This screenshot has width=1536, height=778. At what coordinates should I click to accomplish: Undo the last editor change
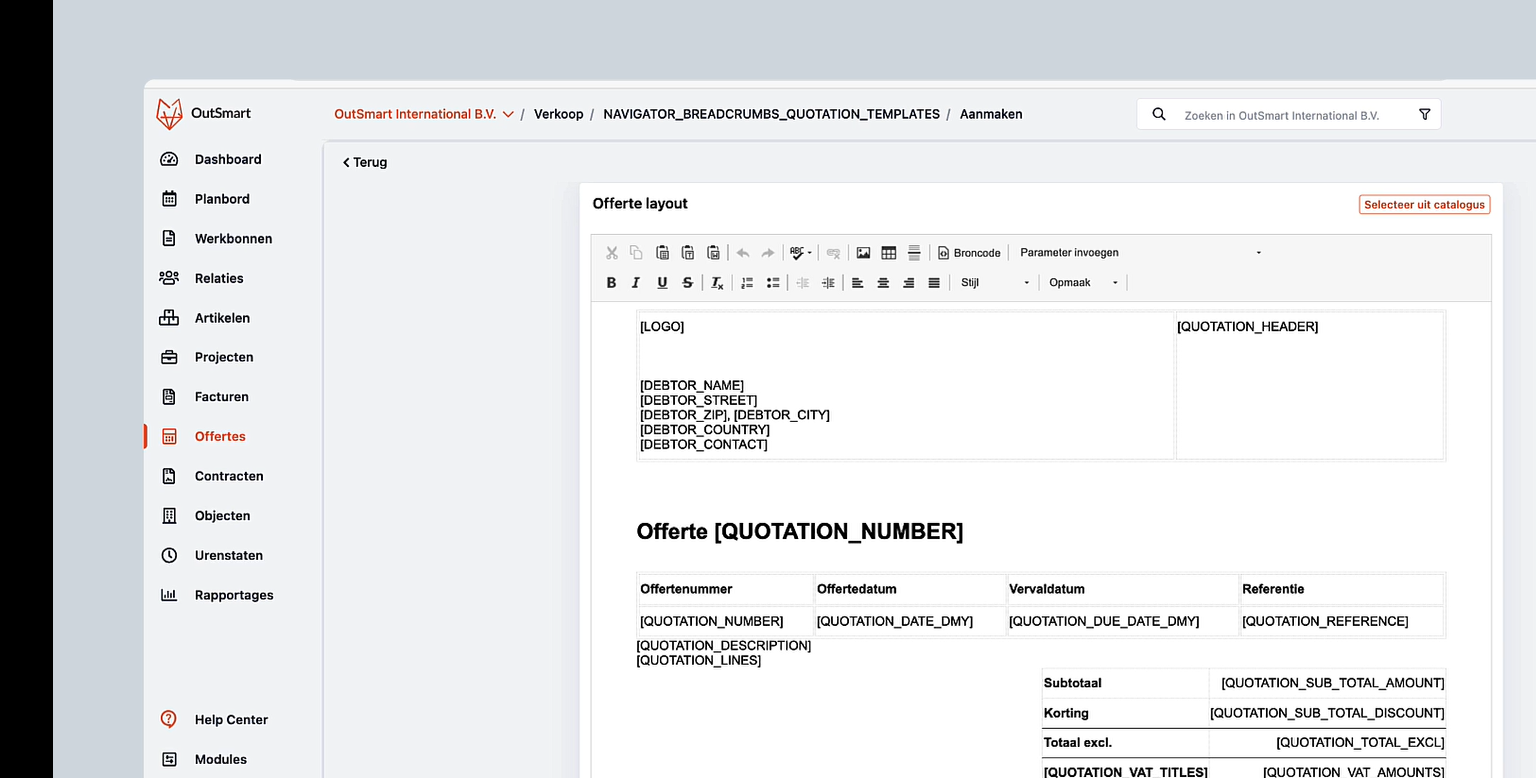[x=743, y=252]
